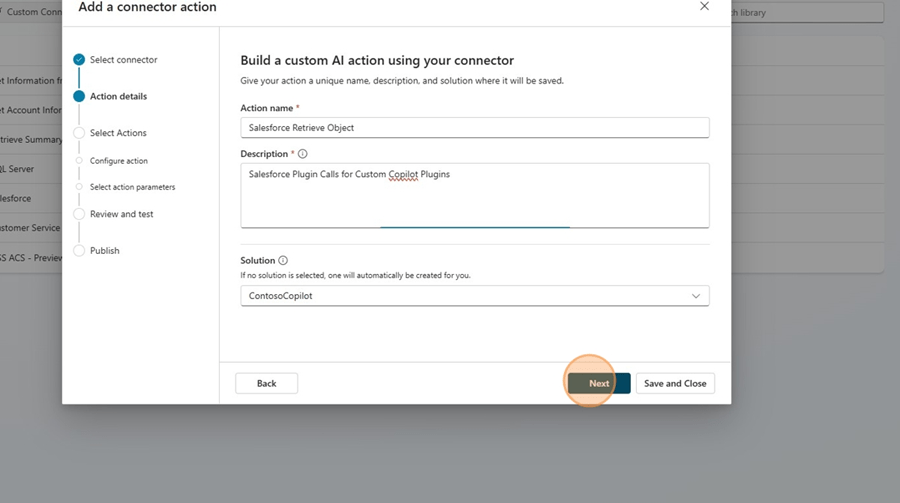Click the Custom Connector filter at top left
900x503 pixels.
pos(30,12)
